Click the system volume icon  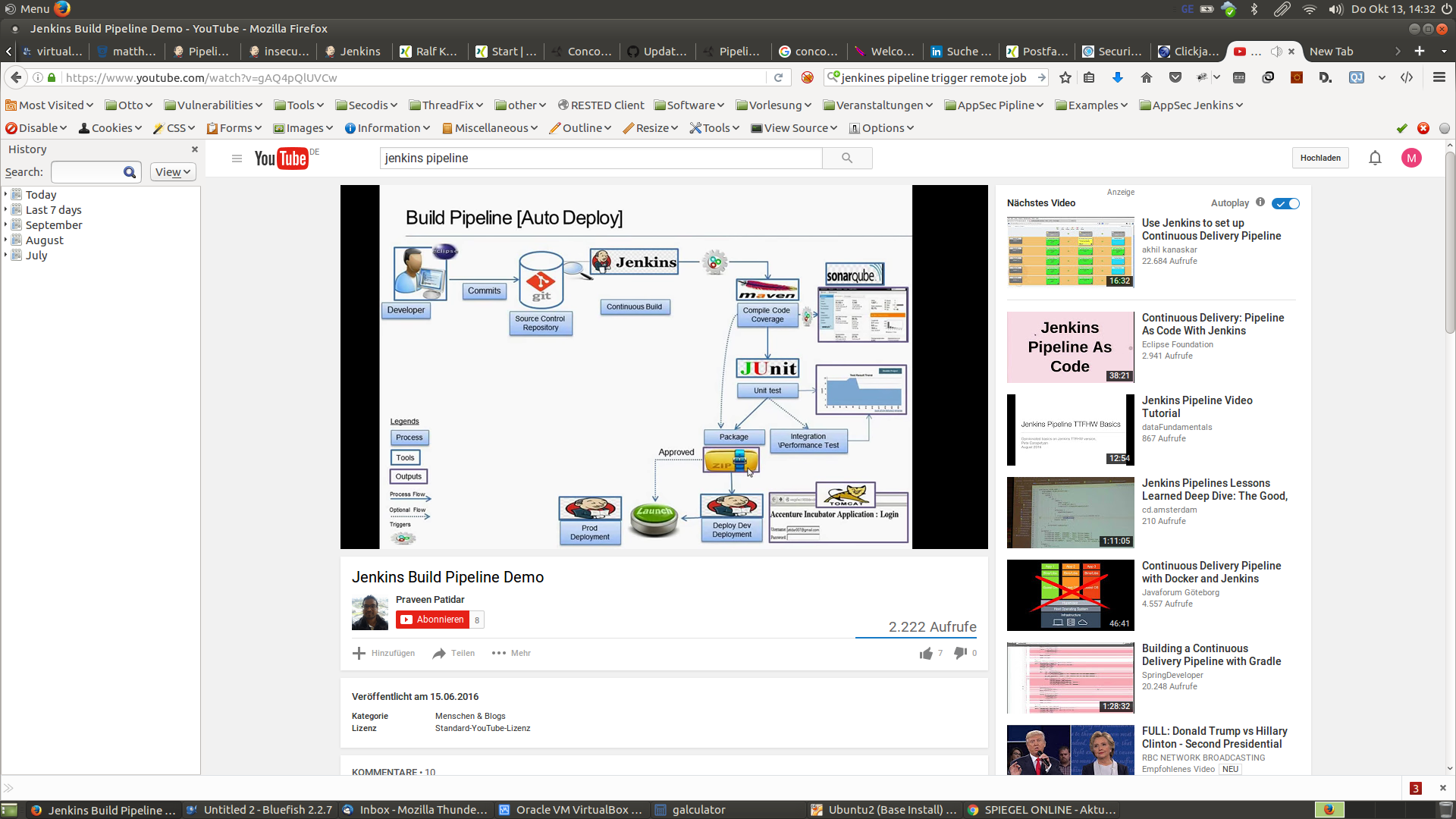pos(1335,9)
